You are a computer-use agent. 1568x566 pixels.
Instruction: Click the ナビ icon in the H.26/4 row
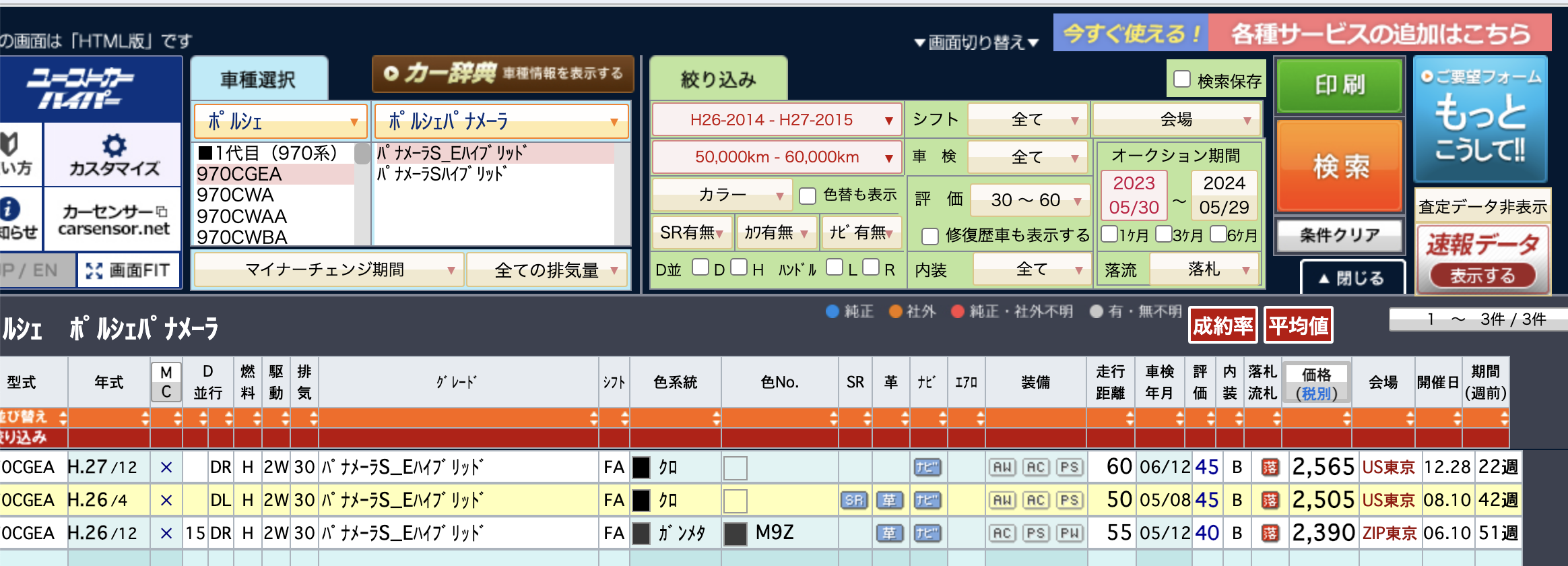(x=927, y=500)
